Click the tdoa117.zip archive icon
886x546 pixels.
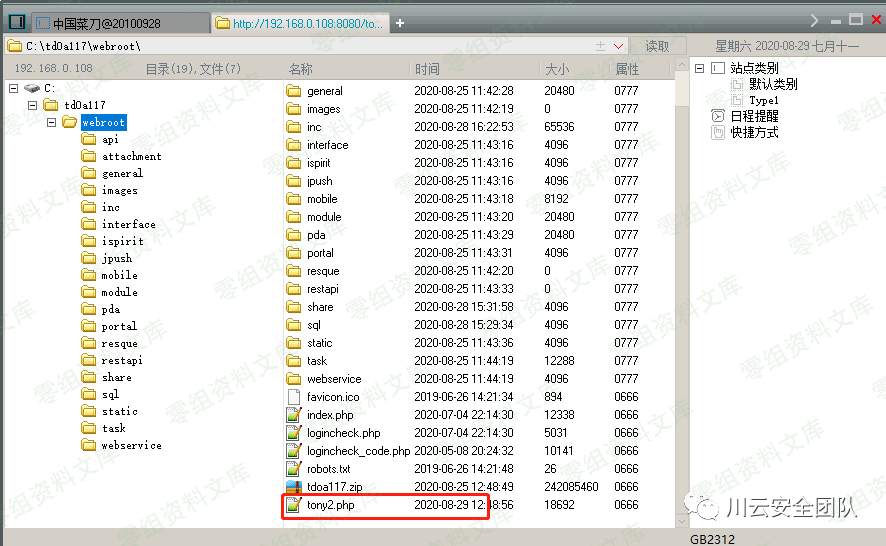pos(294,487)
